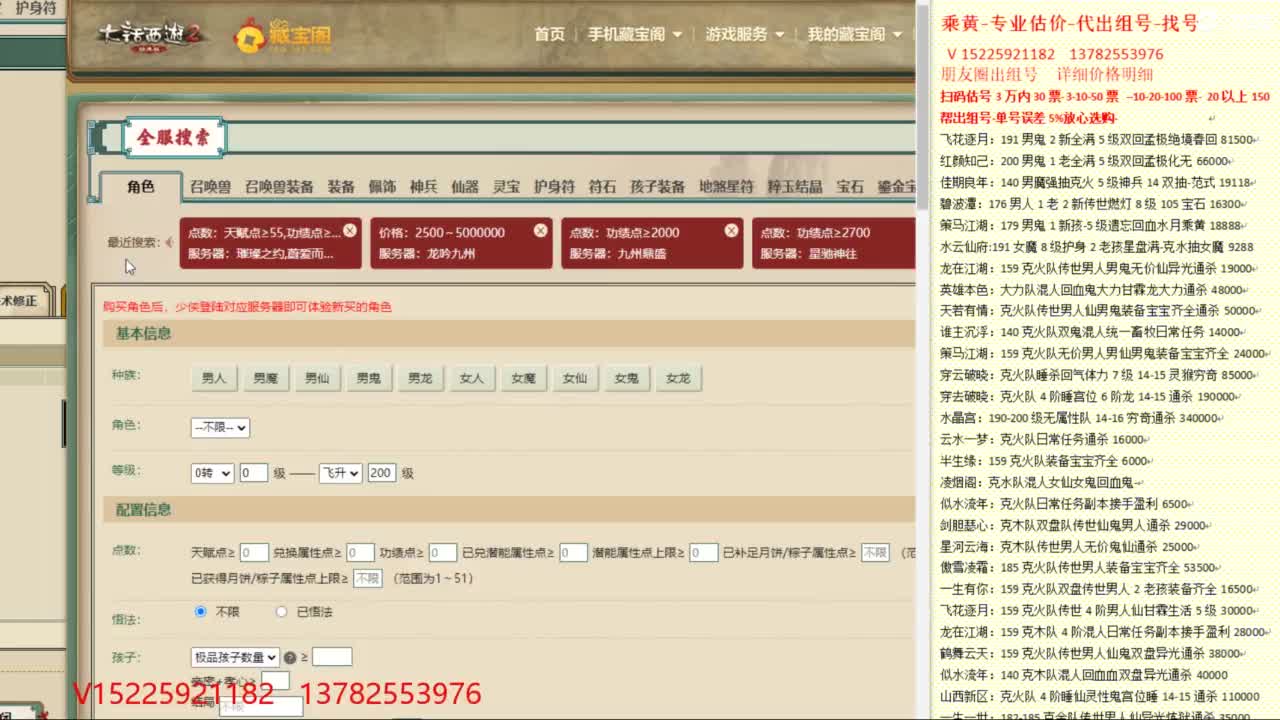This screenshot has height=720, width=1280.
Task: Click the 孩子 quantity input after ≥
Action: [332, 657]
